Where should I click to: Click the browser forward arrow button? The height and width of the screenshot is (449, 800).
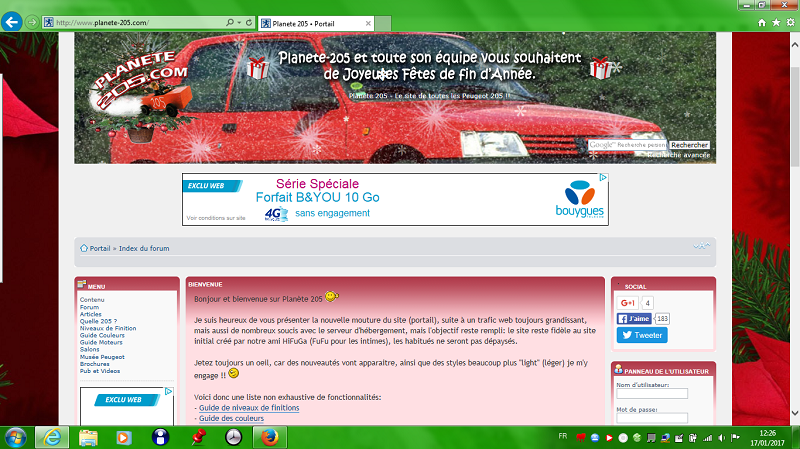click(33, 22)
